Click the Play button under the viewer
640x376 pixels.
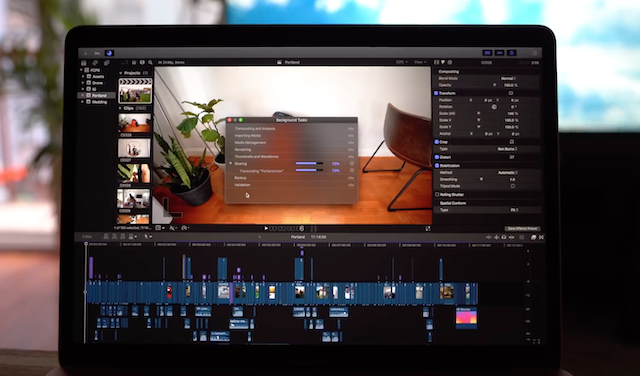click(x=266, y=229)
